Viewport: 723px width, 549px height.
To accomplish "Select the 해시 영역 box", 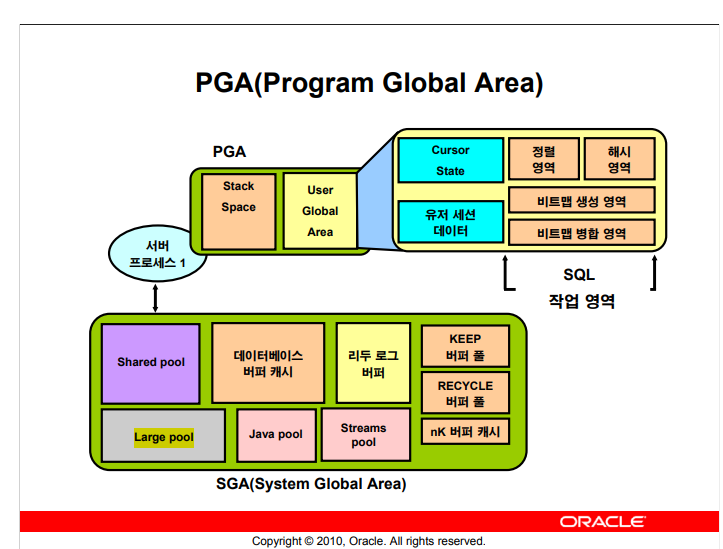I will 619,159.
